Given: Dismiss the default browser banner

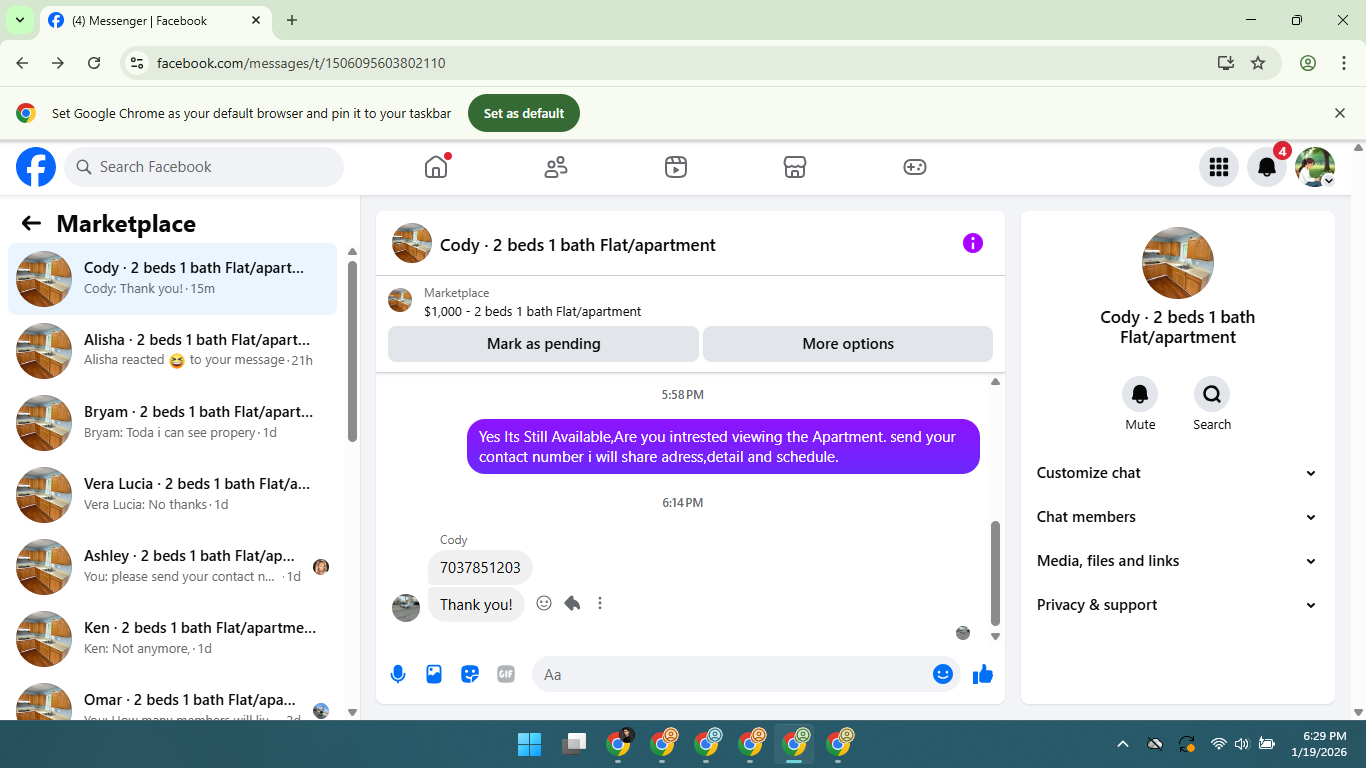Looking at the screenshot, I should pos(1340,113).
